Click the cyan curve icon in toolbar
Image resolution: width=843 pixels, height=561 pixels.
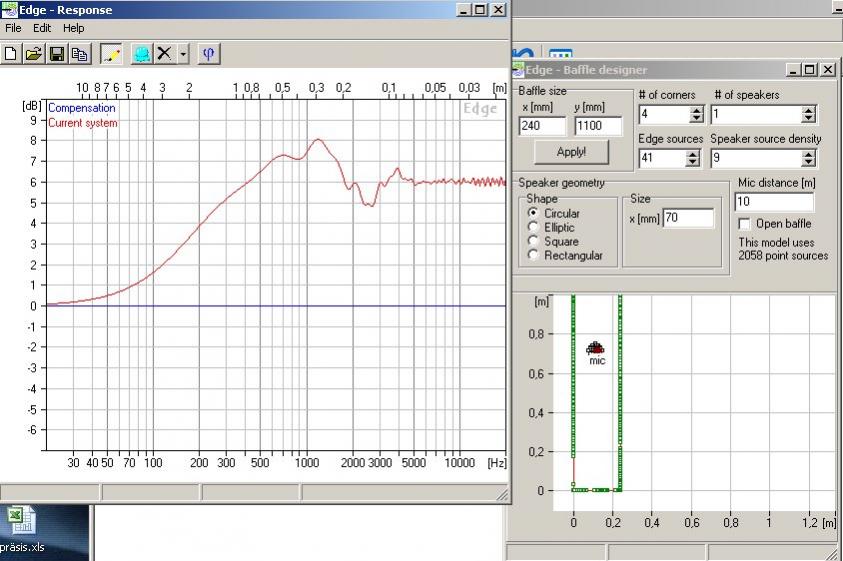click(141, 53)
